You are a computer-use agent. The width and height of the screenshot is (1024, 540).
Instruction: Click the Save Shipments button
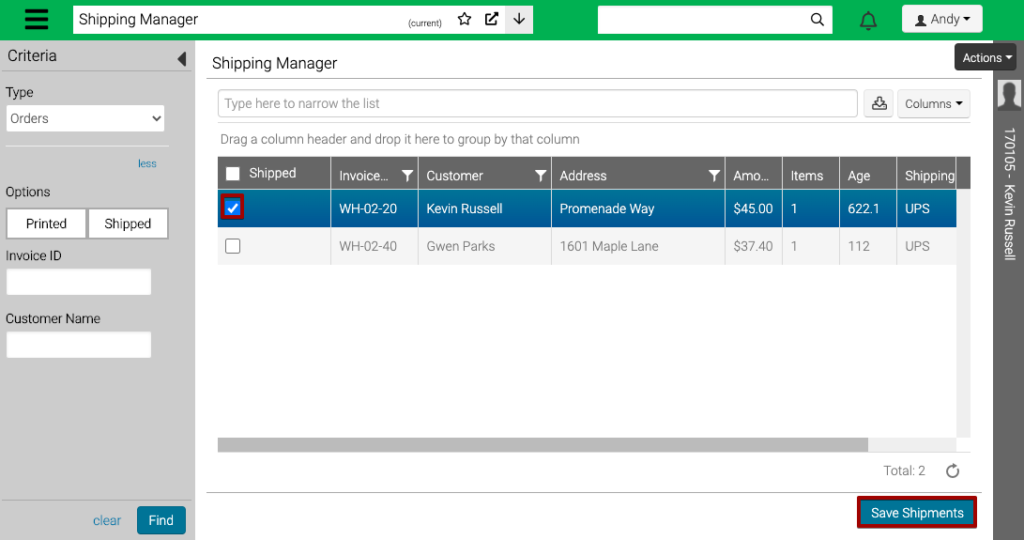(x=916, y=513)
